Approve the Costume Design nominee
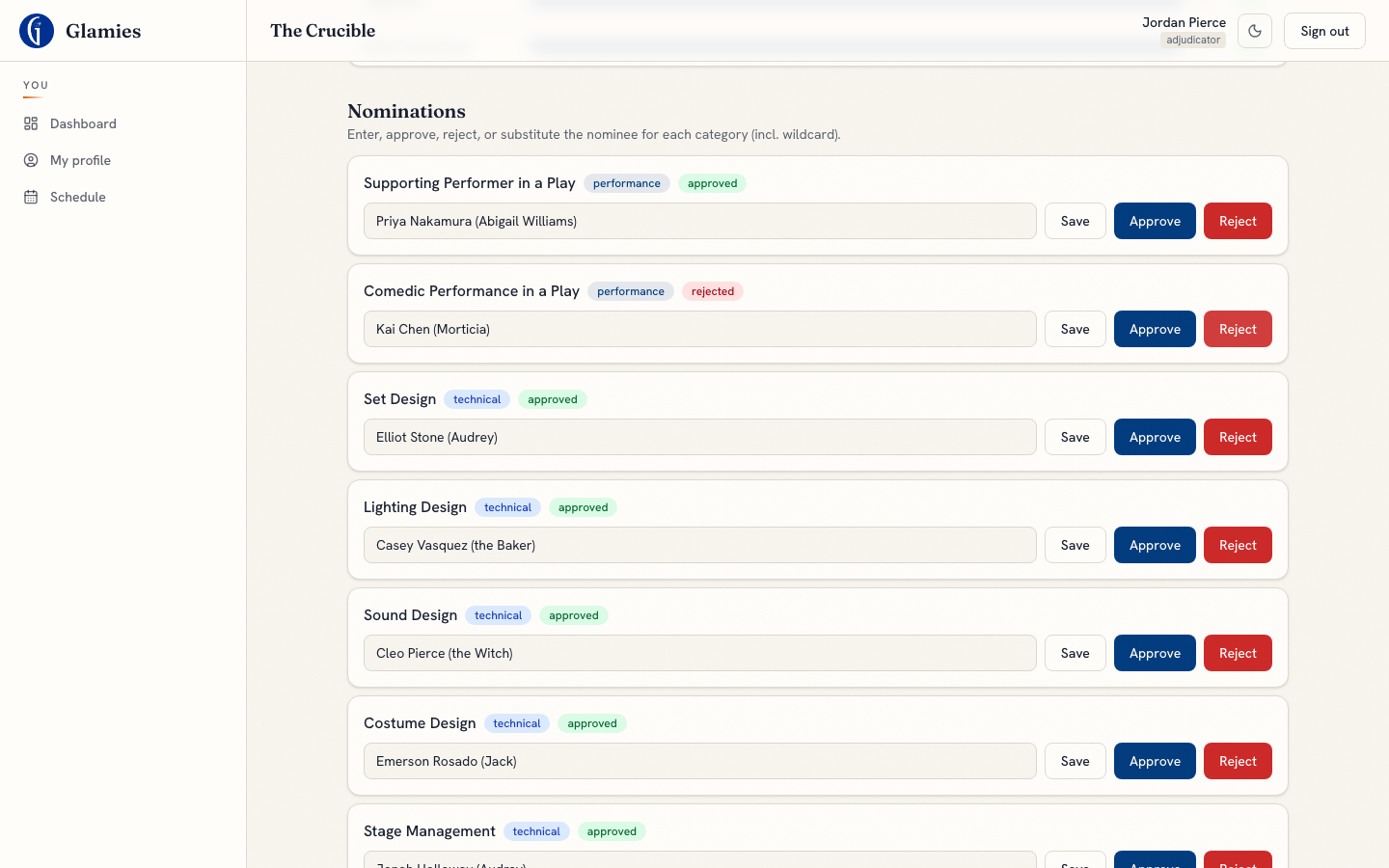The width and height of the screenshot is (1389, 868). click(x=1155, y=761)
